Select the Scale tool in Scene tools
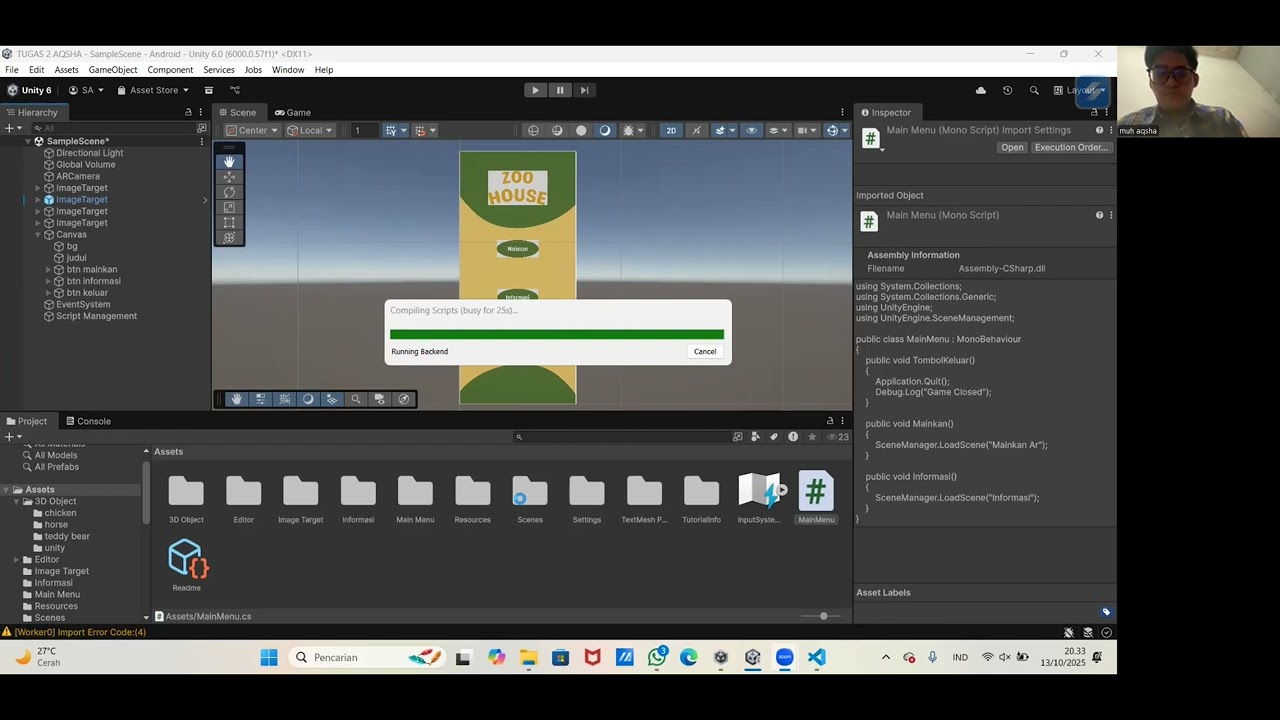Image resolution: width=1280 pixels, height=720 pixels. coord(229,207)
